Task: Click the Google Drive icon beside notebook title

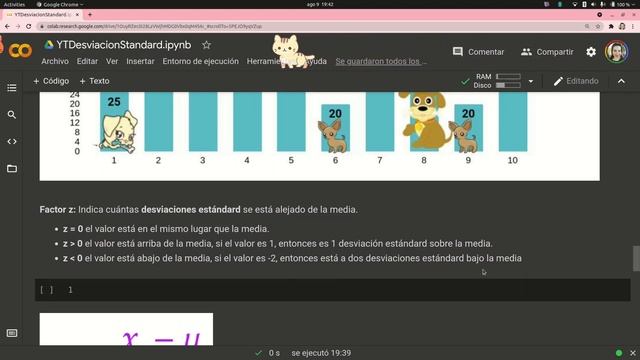Action: pyautogui.click(x=49, y=45)
